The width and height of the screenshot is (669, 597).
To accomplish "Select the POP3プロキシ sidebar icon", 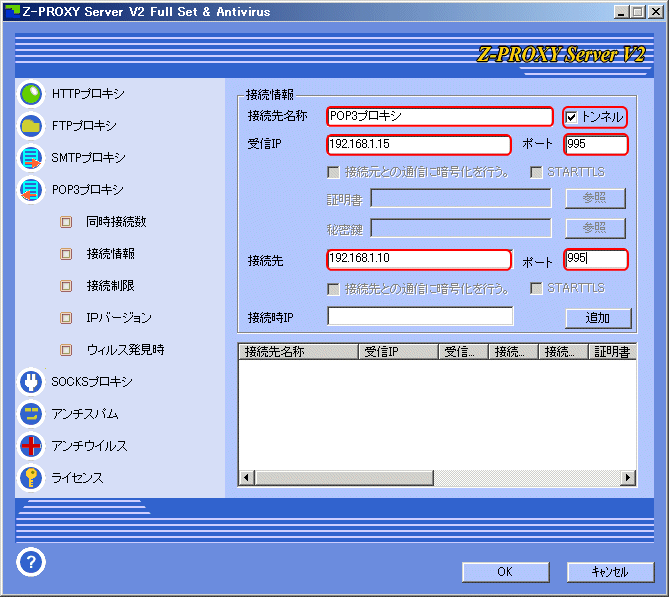I will click(x=31, y=190).
